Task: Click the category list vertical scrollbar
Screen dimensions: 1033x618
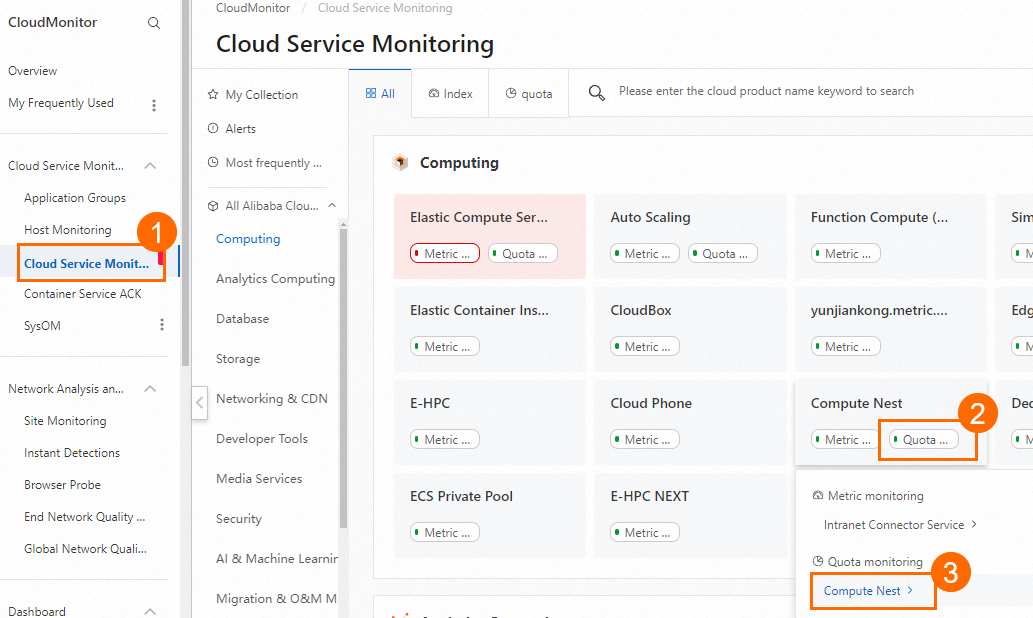Action: pyautogui.click(x=343, y=377)
